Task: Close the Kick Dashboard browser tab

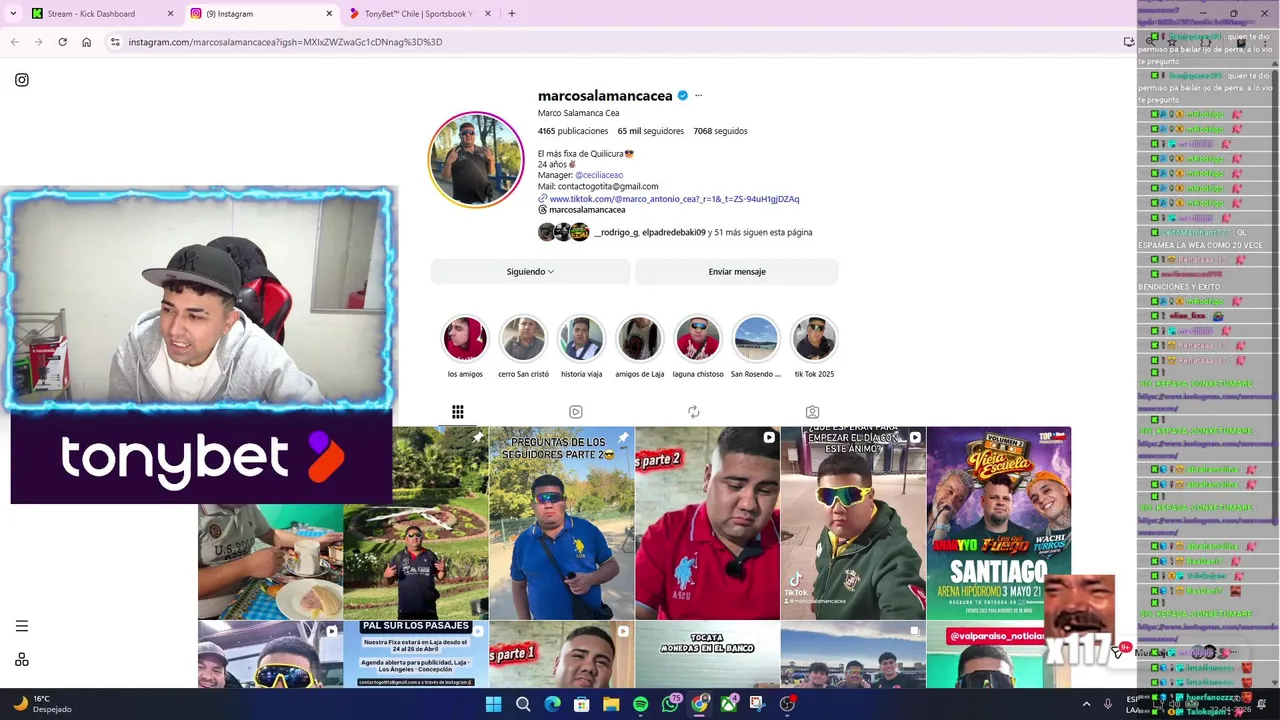Action: (170, 14)
